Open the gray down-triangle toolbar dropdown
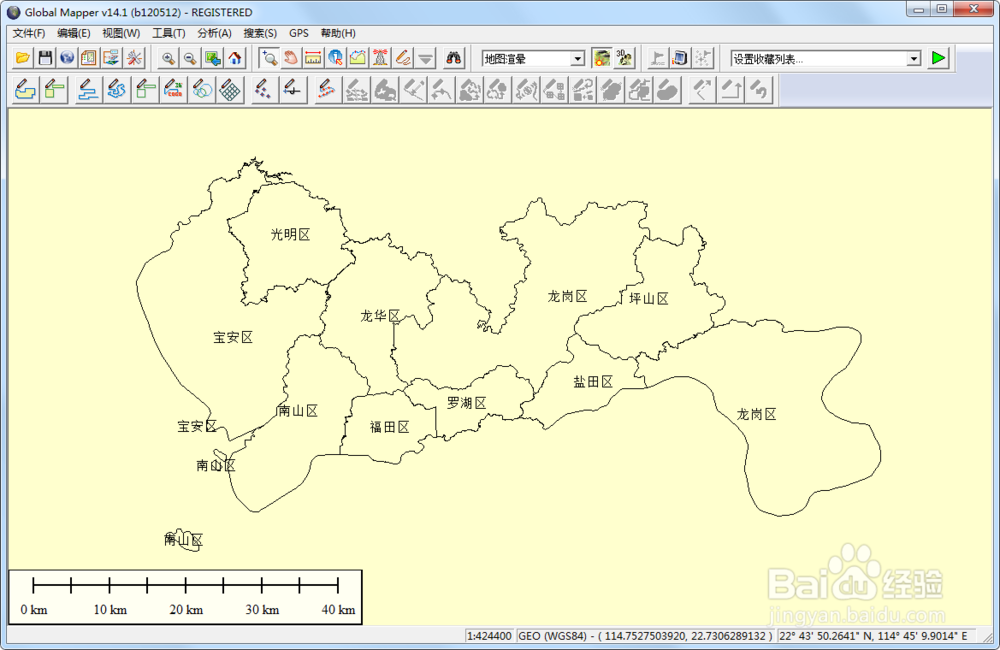The width and height of the screenshot is (1000, 650). [425, 58]
